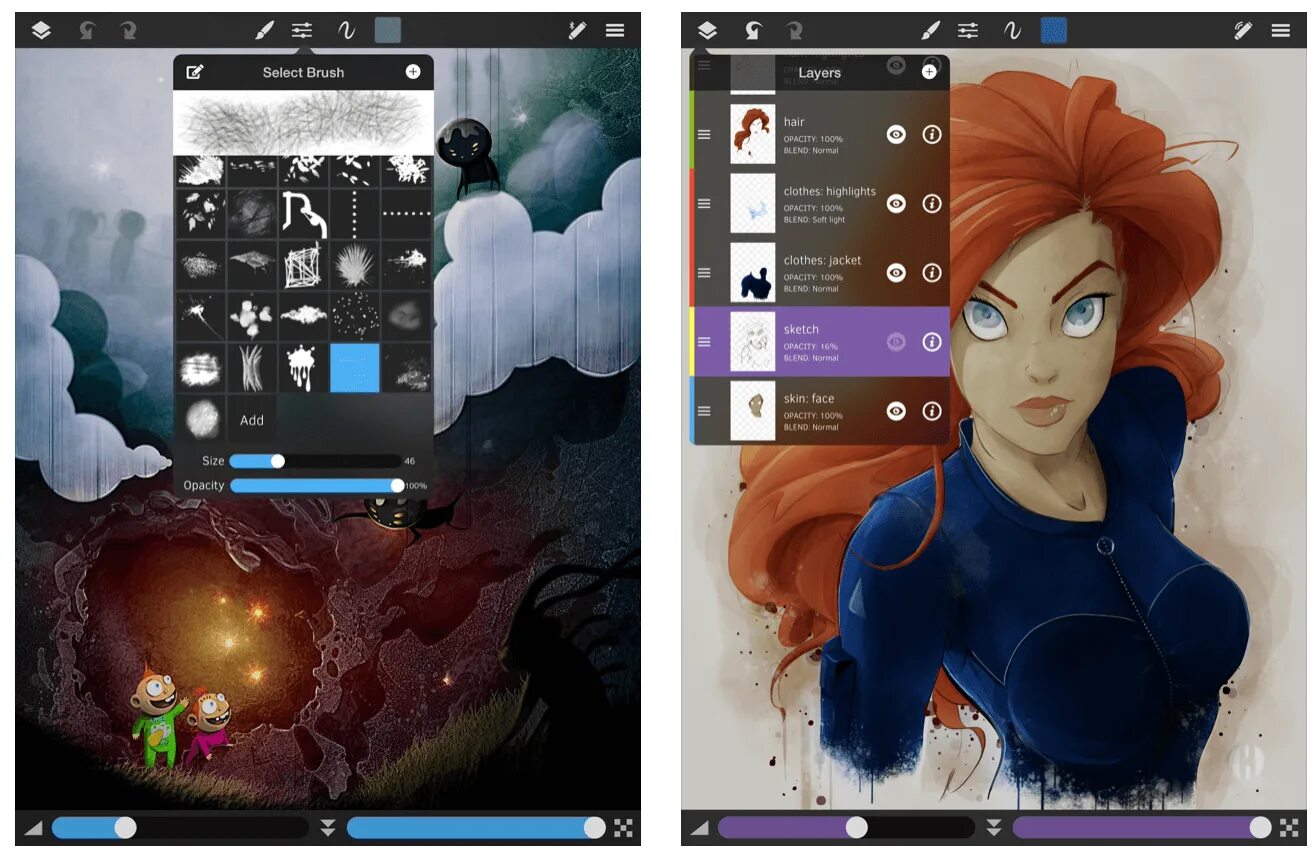Viewport: 1314px width, 856px height.
Task: Open the layers icon in left screenshot toolbar
Action: point(41,30)
